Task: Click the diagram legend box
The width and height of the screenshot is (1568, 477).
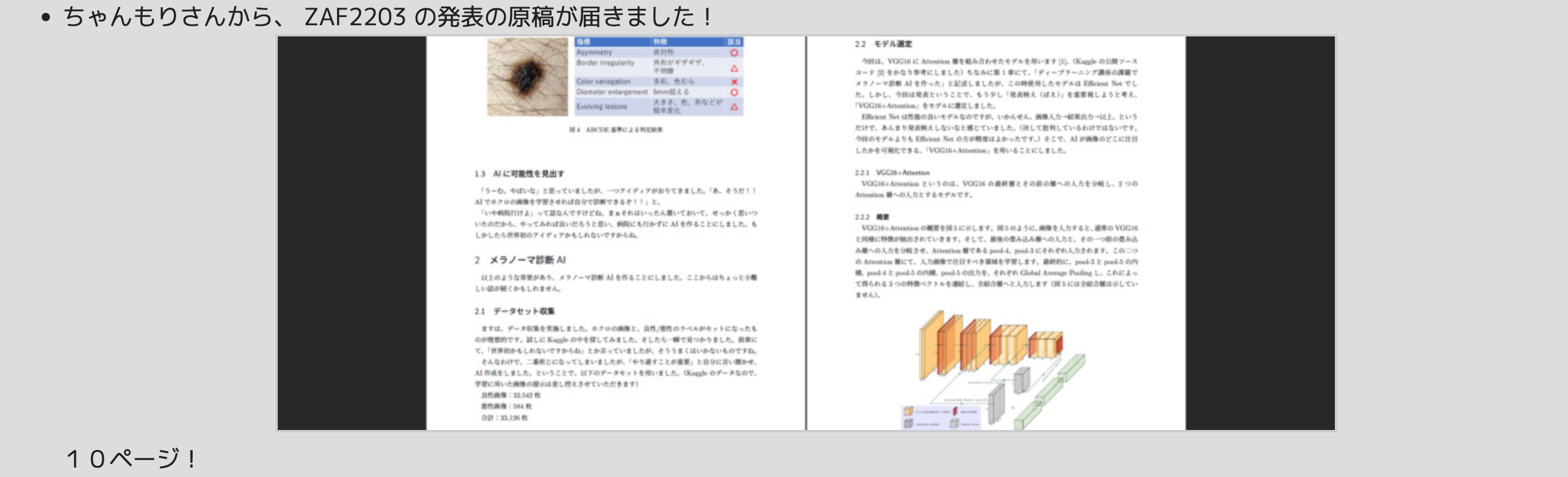Action: pyautogui.click(x=940, y=417)
